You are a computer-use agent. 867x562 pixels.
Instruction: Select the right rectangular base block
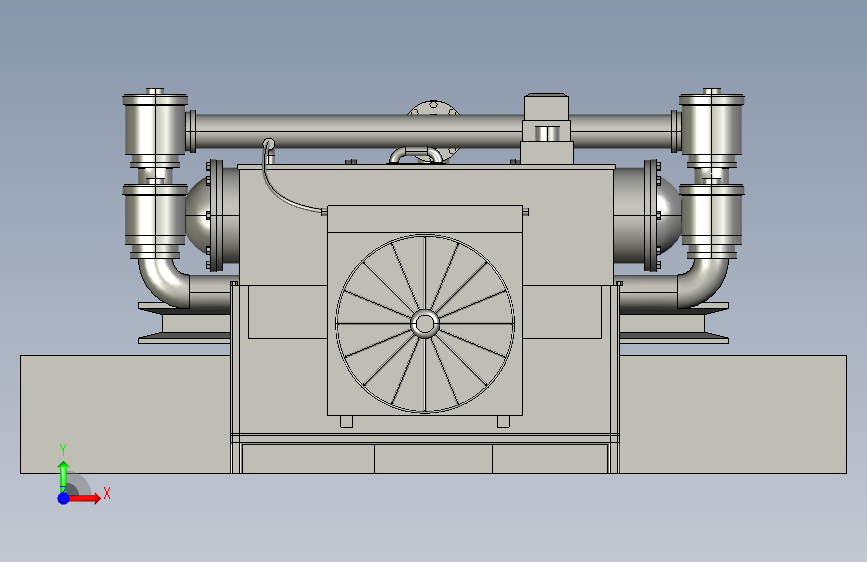pyautogui.click(x=733, y=414)
